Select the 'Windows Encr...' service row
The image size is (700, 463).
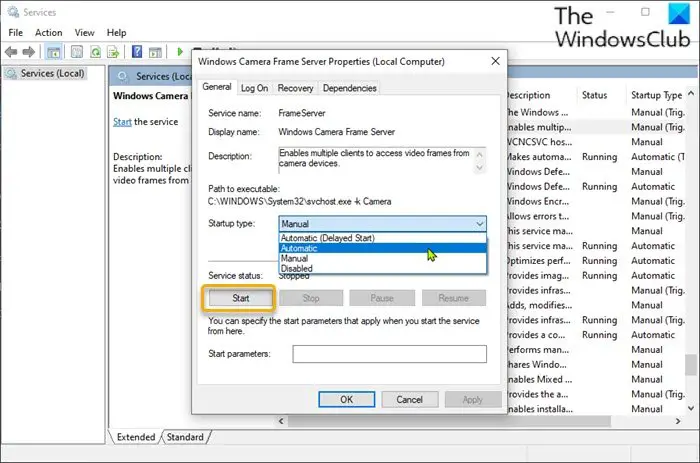coord(596,201)
